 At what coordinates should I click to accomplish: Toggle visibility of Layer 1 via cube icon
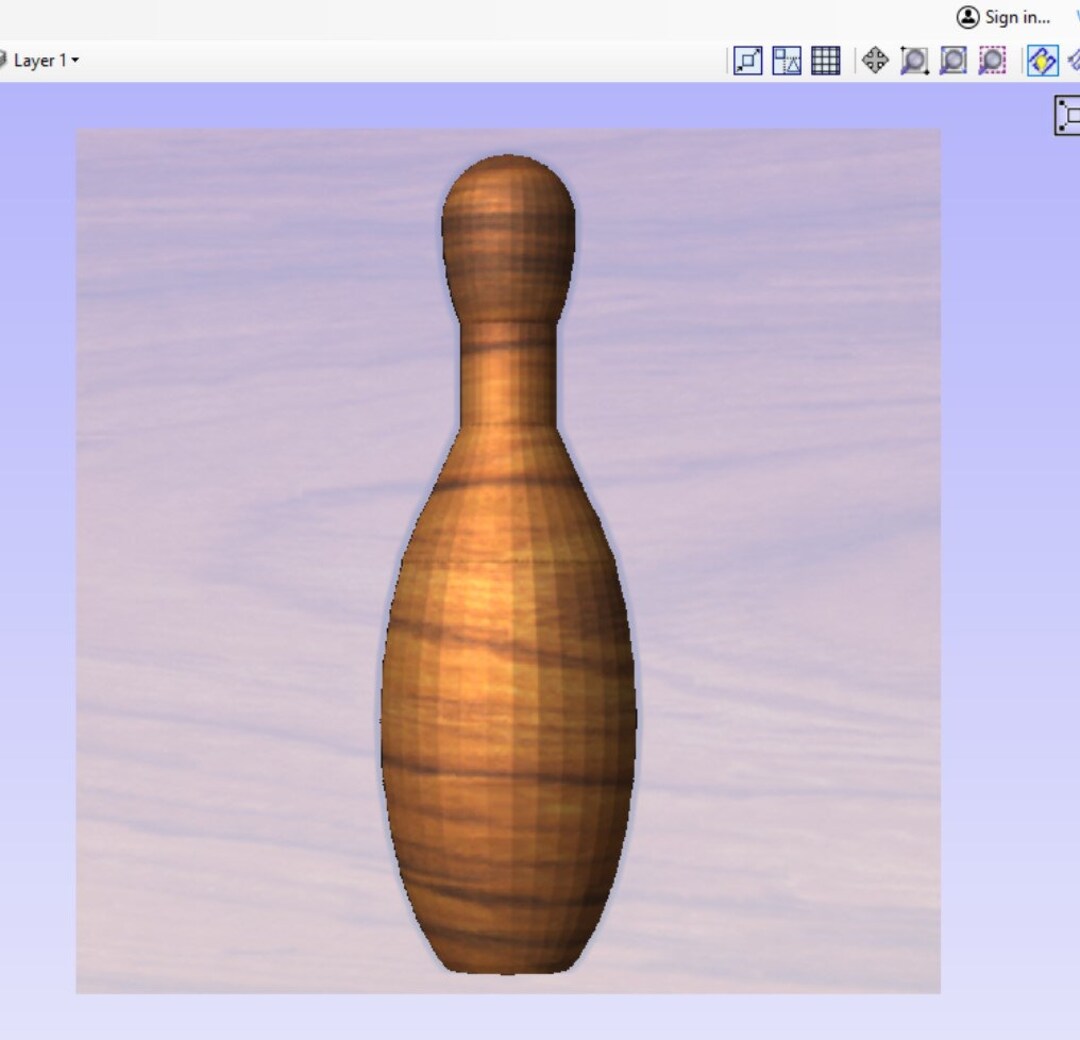tap(3, 60)
